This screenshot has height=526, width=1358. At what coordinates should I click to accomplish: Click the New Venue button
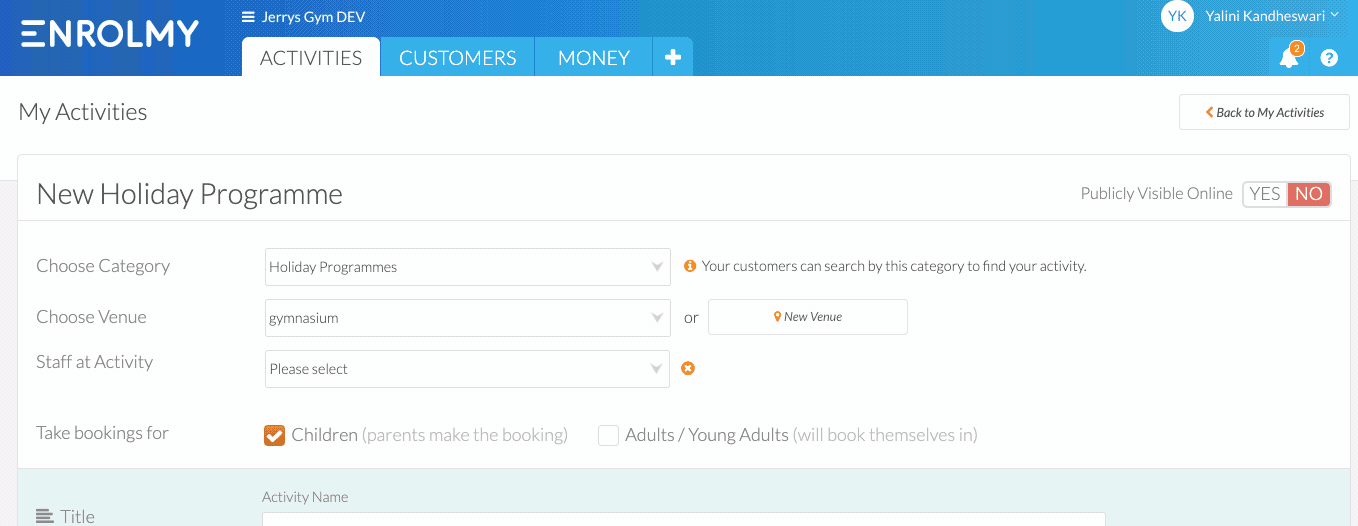808,317
